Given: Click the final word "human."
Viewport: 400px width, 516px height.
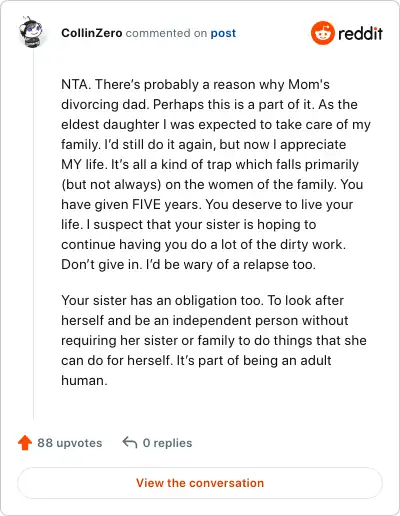Looking at the screenshot, I should (84, 380).
